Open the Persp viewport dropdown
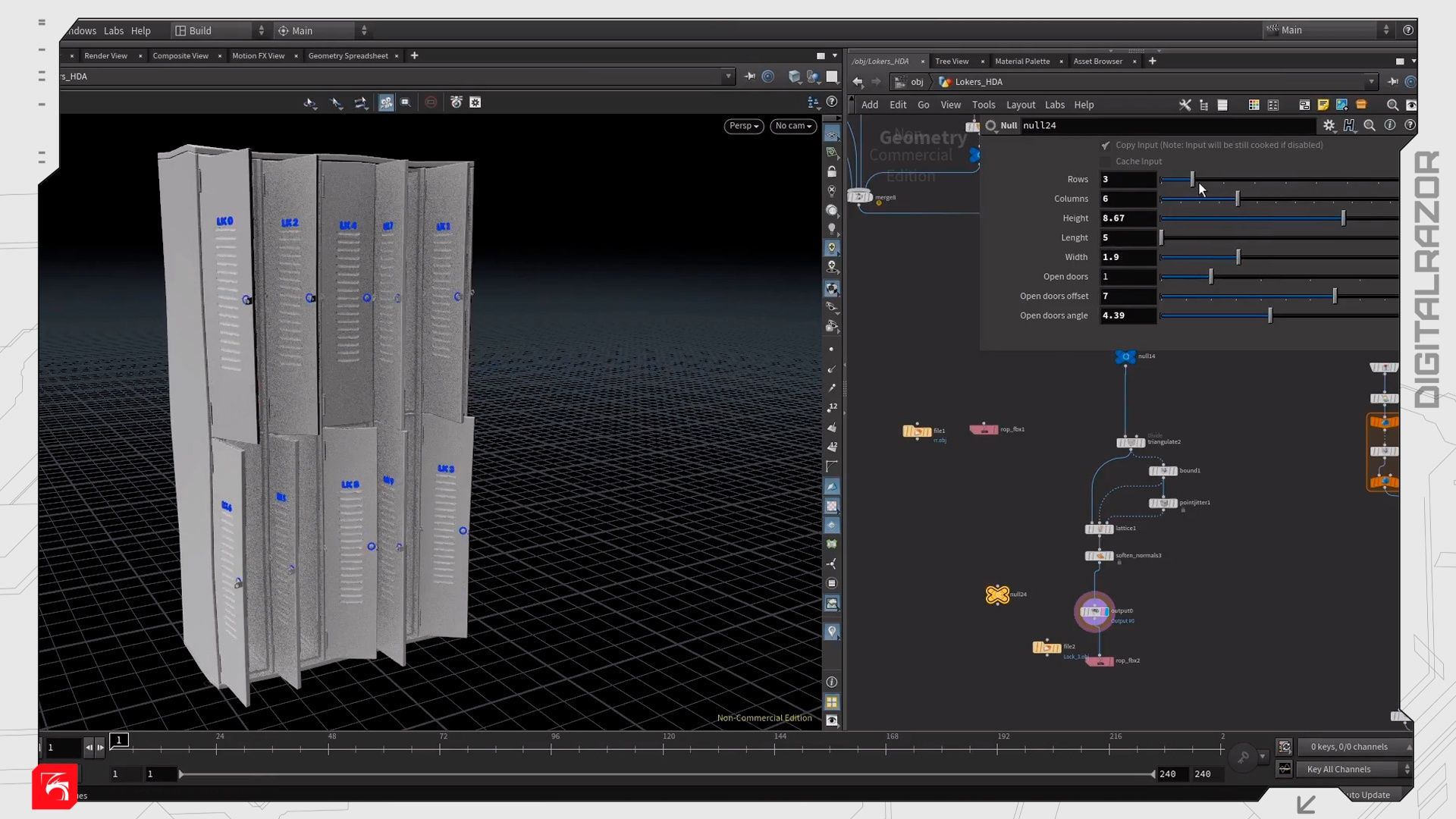 pyautogui.click(x=743, y=126)
